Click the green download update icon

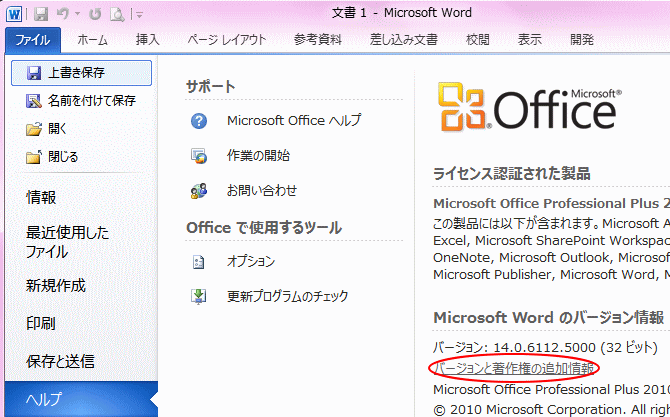coord(199,297)
